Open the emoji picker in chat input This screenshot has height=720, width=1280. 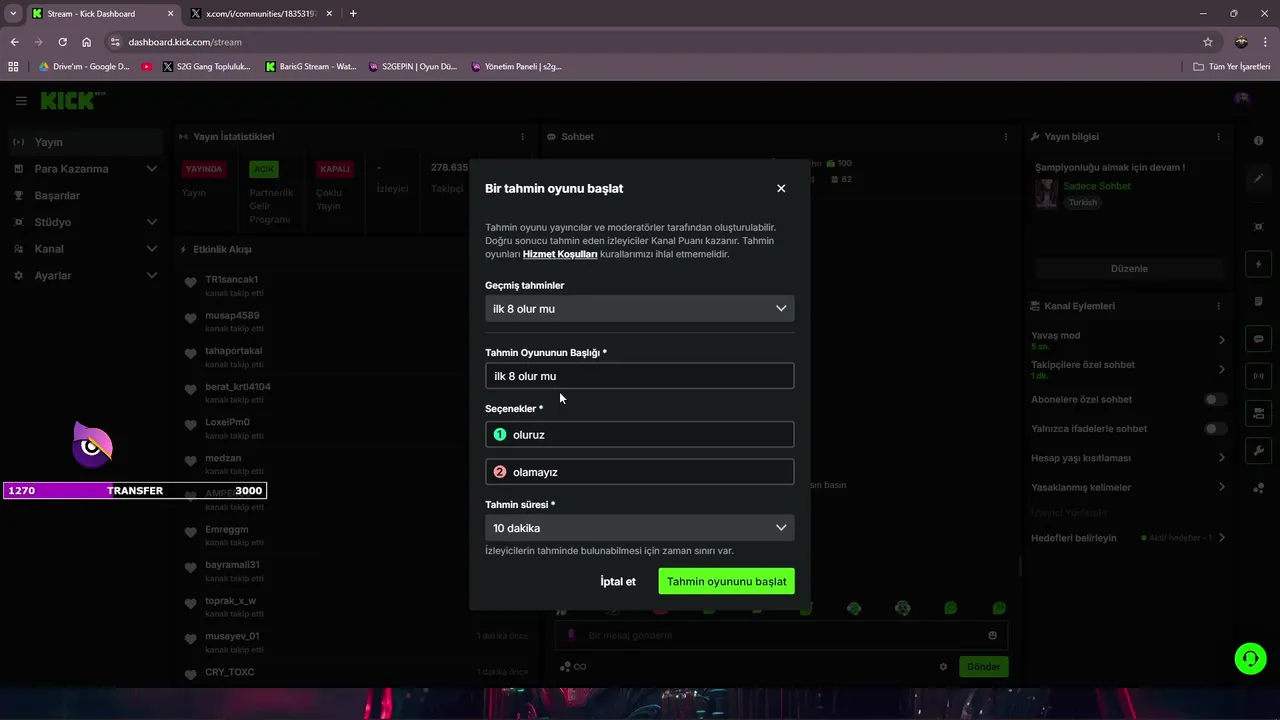pyautogui.click(x=992, y=635)
